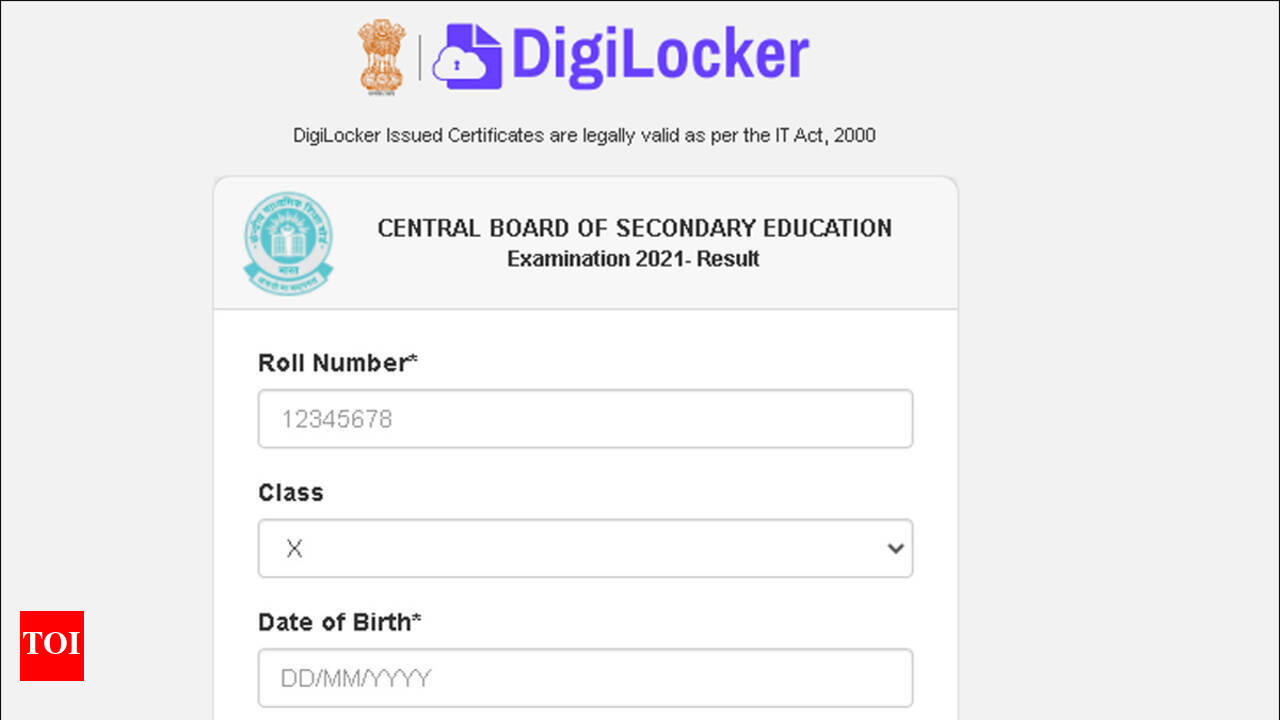1280x720 pixels.
Task: Click the Class field label
Action: tap(290, 493)
